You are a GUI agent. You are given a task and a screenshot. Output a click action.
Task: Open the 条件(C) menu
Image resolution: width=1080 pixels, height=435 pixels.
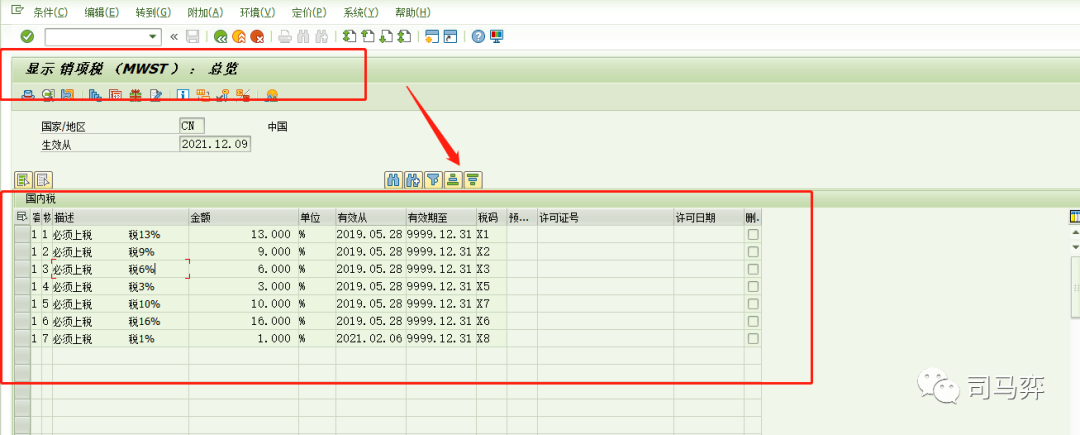[x=50, y=12]
